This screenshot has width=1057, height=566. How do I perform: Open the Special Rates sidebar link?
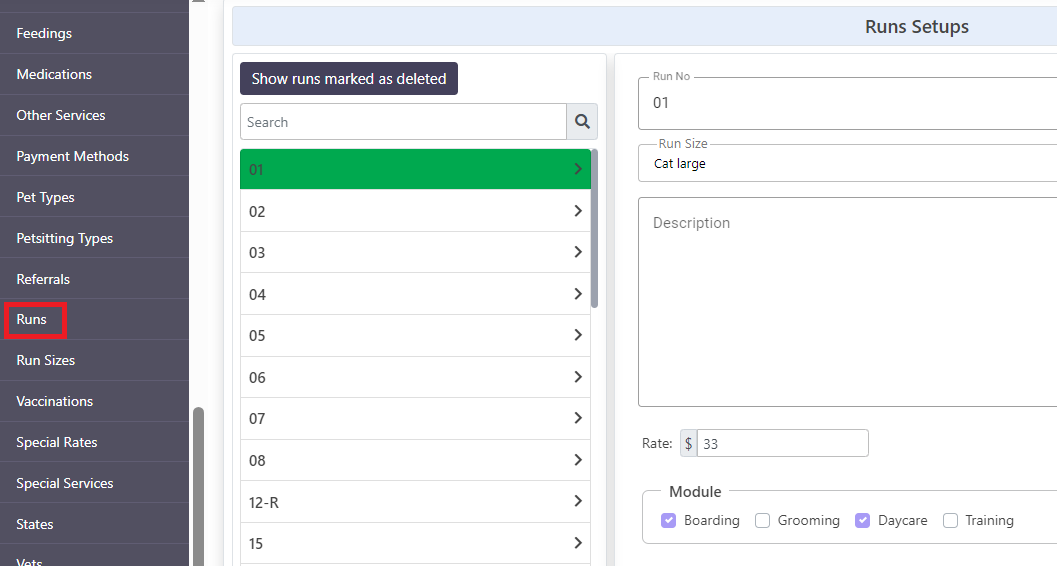[57, 443]
